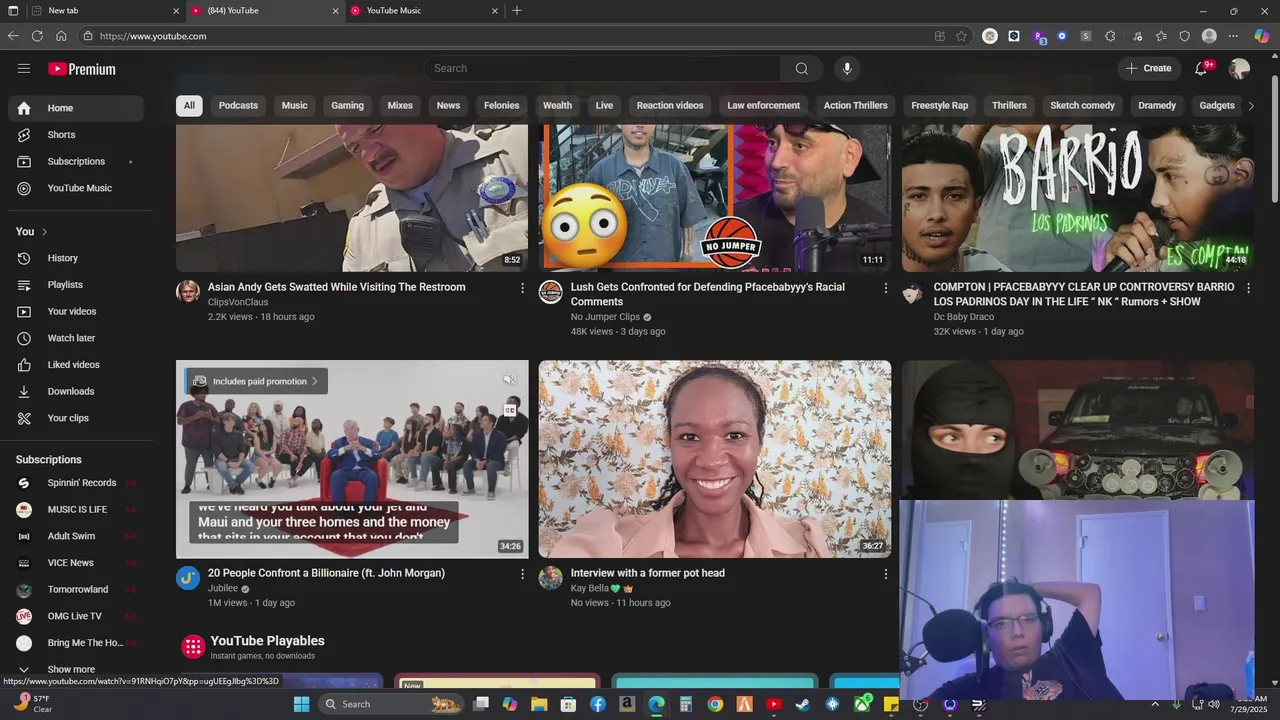This screenshot has width=1280, height=720.
Task: Show hidden system tray icons
Action: click(1155, 704)
